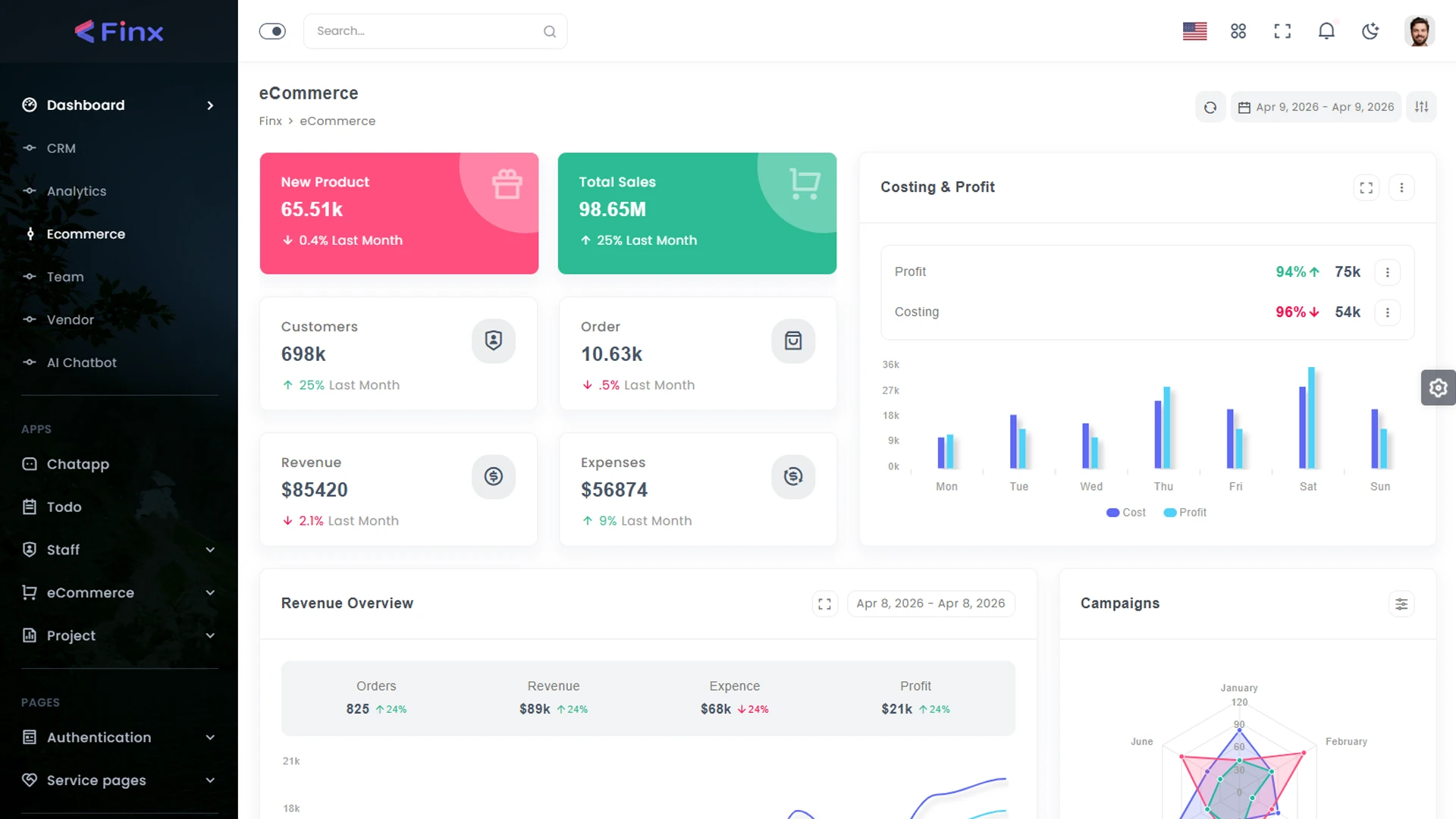The width and height of the screenshot is (1456, 819).
Task: Click the Profit $21k stat
Action: (915, 698)
